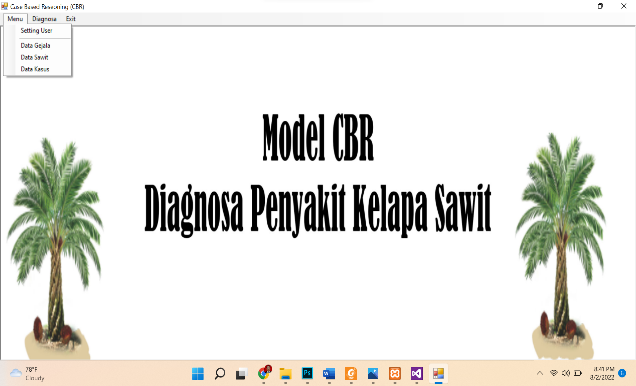
Task: Open Data Kasus entry
Action: (38, 69)
